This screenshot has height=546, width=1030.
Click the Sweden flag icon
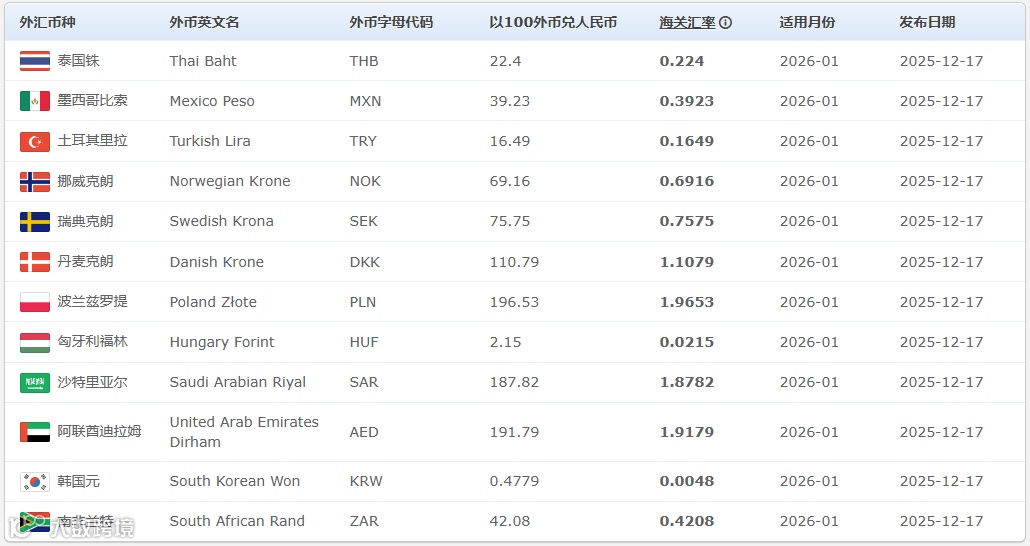[35, 221]
